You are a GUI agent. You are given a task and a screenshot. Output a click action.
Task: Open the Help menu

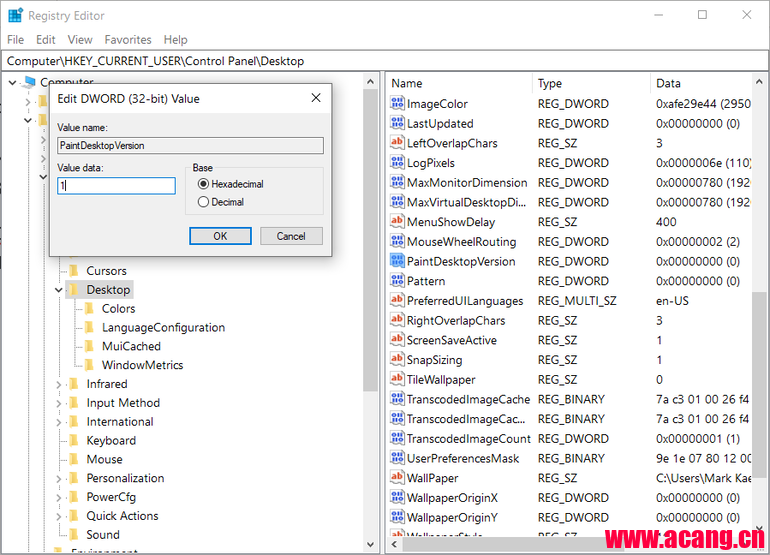(175, 39)
